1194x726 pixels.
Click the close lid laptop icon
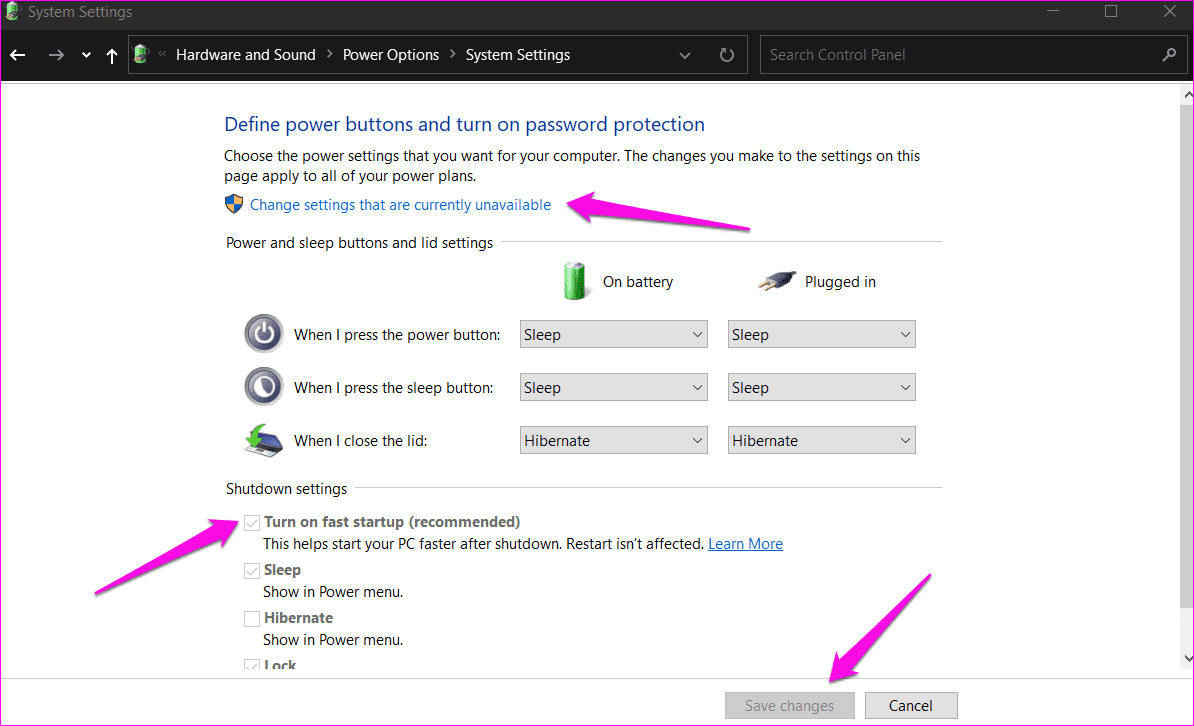pos(263,440)
